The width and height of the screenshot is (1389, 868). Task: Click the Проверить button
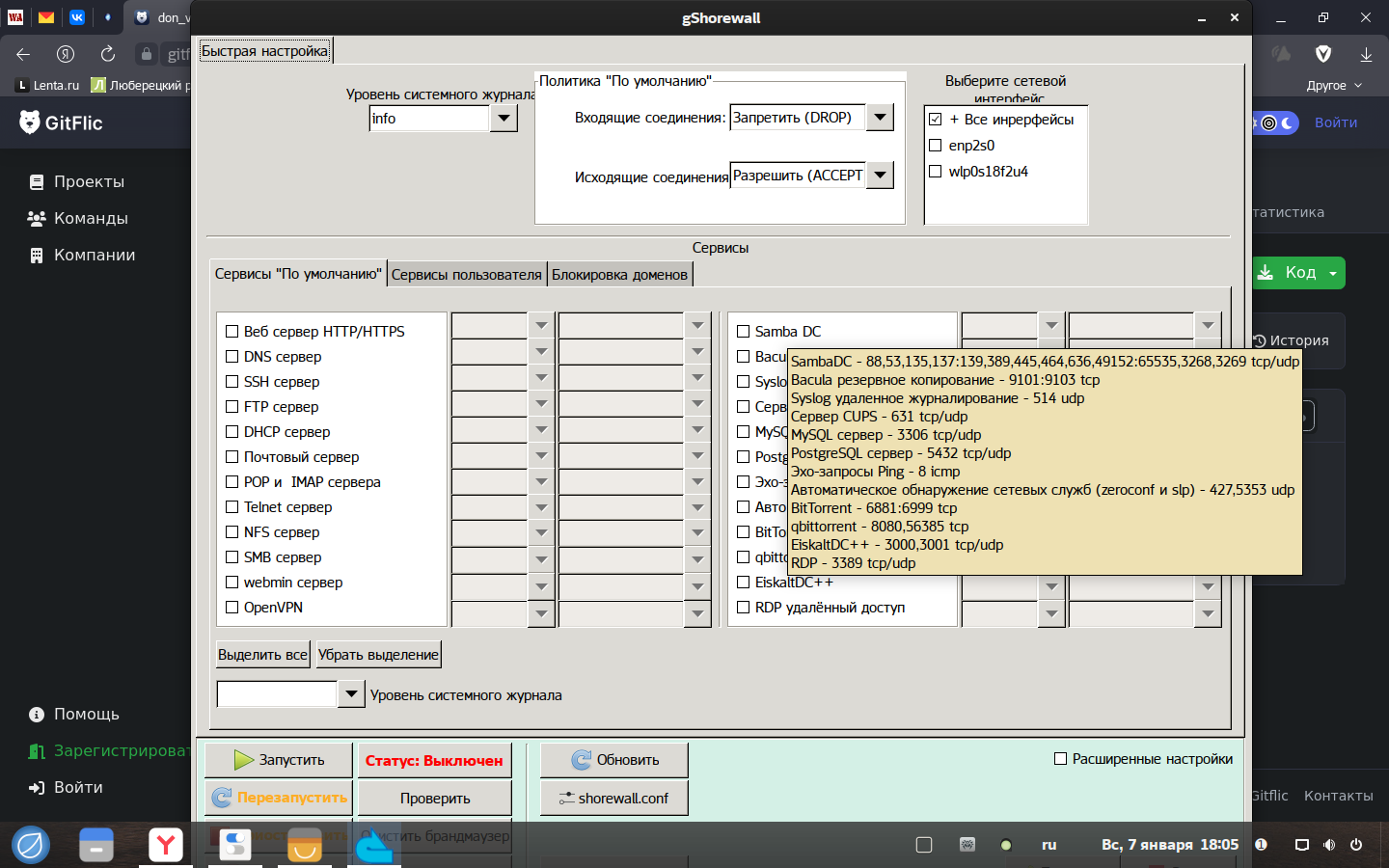click(435, 798)
